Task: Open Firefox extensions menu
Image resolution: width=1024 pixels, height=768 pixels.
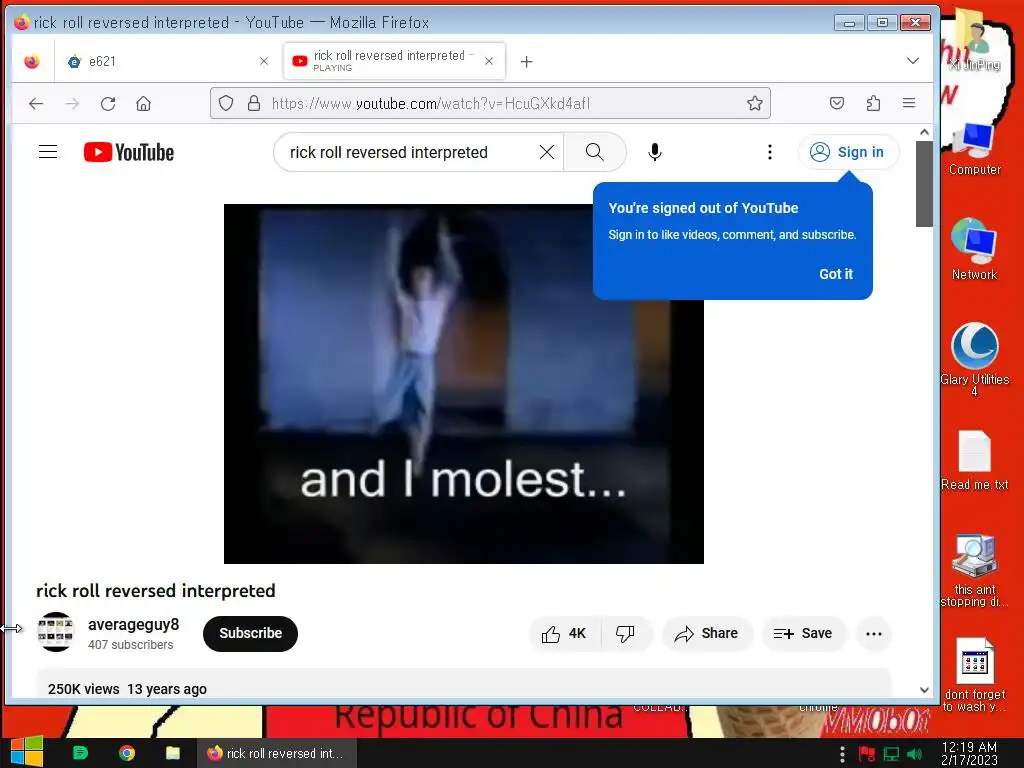Action: tap(873, 103)
